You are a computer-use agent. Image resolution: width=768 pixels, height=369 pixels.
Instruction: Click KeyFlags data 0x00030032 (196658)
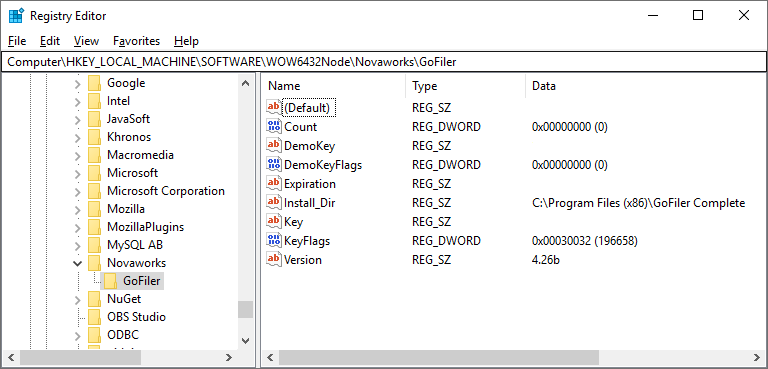tap(584, 241)
